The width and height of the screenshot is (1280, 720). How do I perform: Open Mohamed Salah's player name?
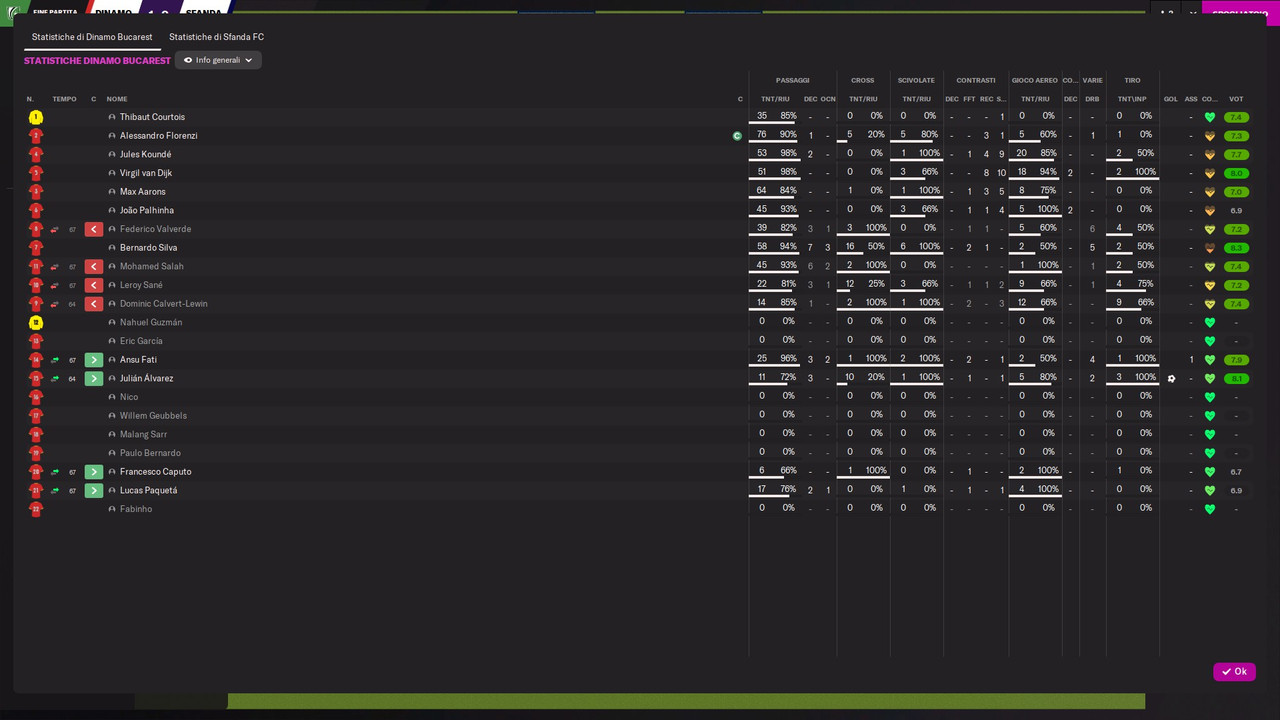tap(151, 267)
